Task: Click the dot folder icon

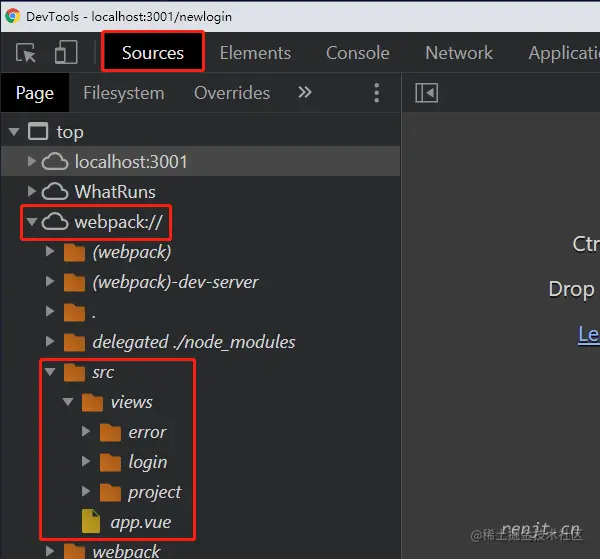Action: 74,312
